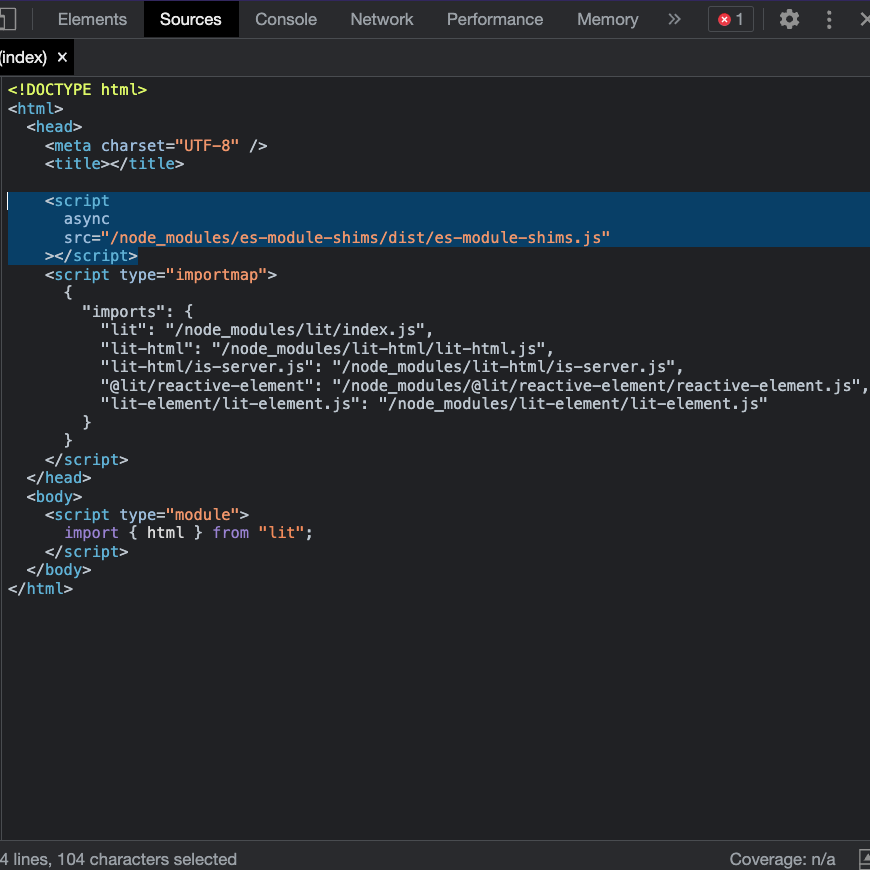Screen dimensions: 870x870
Task: Click the lit-html/is-server.js mapping line
Action: point(392,367)
